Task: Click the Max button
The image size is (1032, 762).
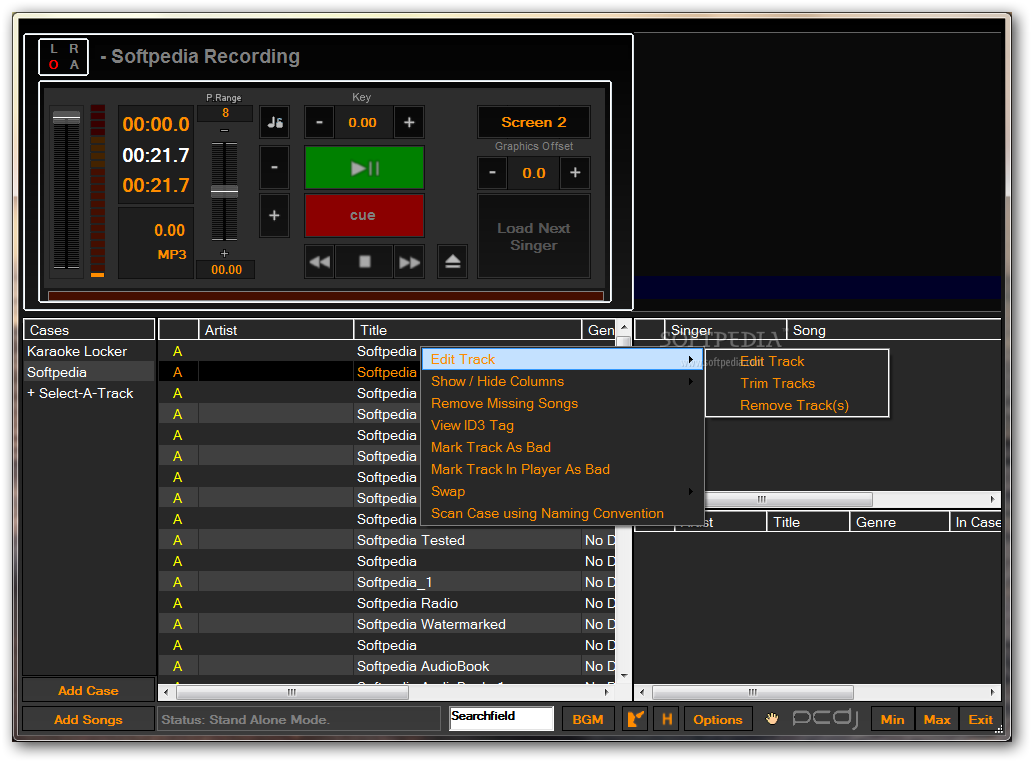Action: point(937,719)
